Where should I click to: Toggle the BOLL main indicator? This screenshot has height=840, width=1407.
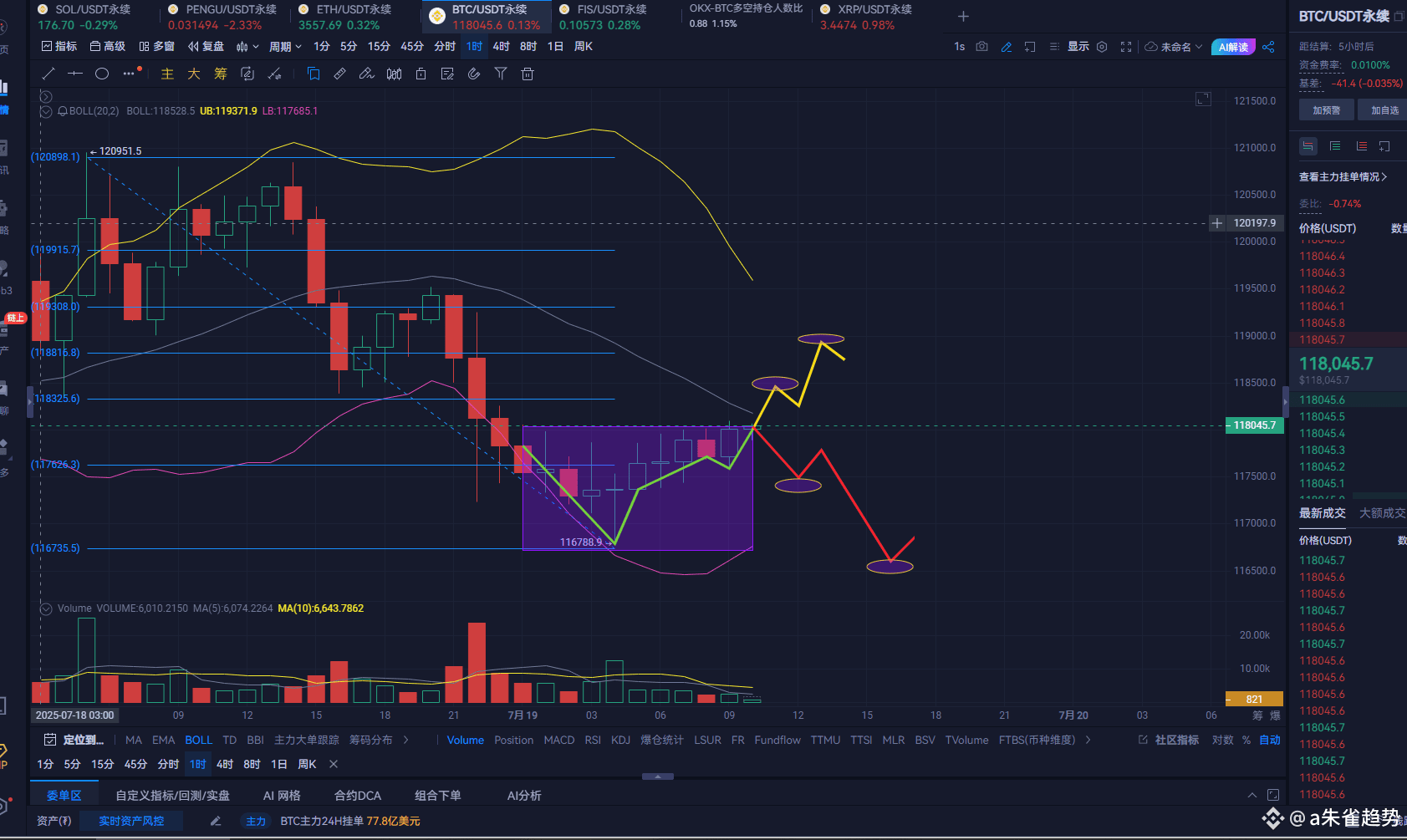[198, 740]
